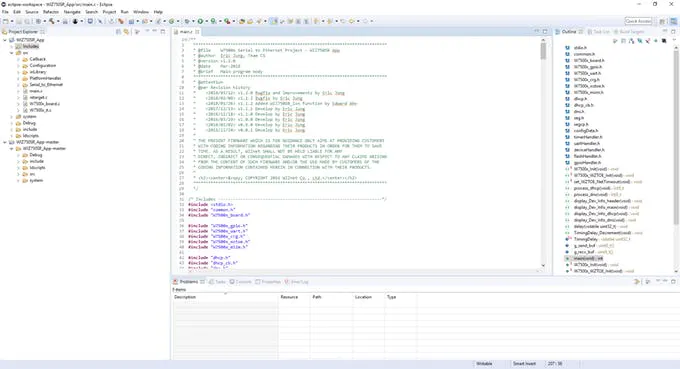Sort by the Location column header
This screenshot has width=680, height=369.
point(369,297)
